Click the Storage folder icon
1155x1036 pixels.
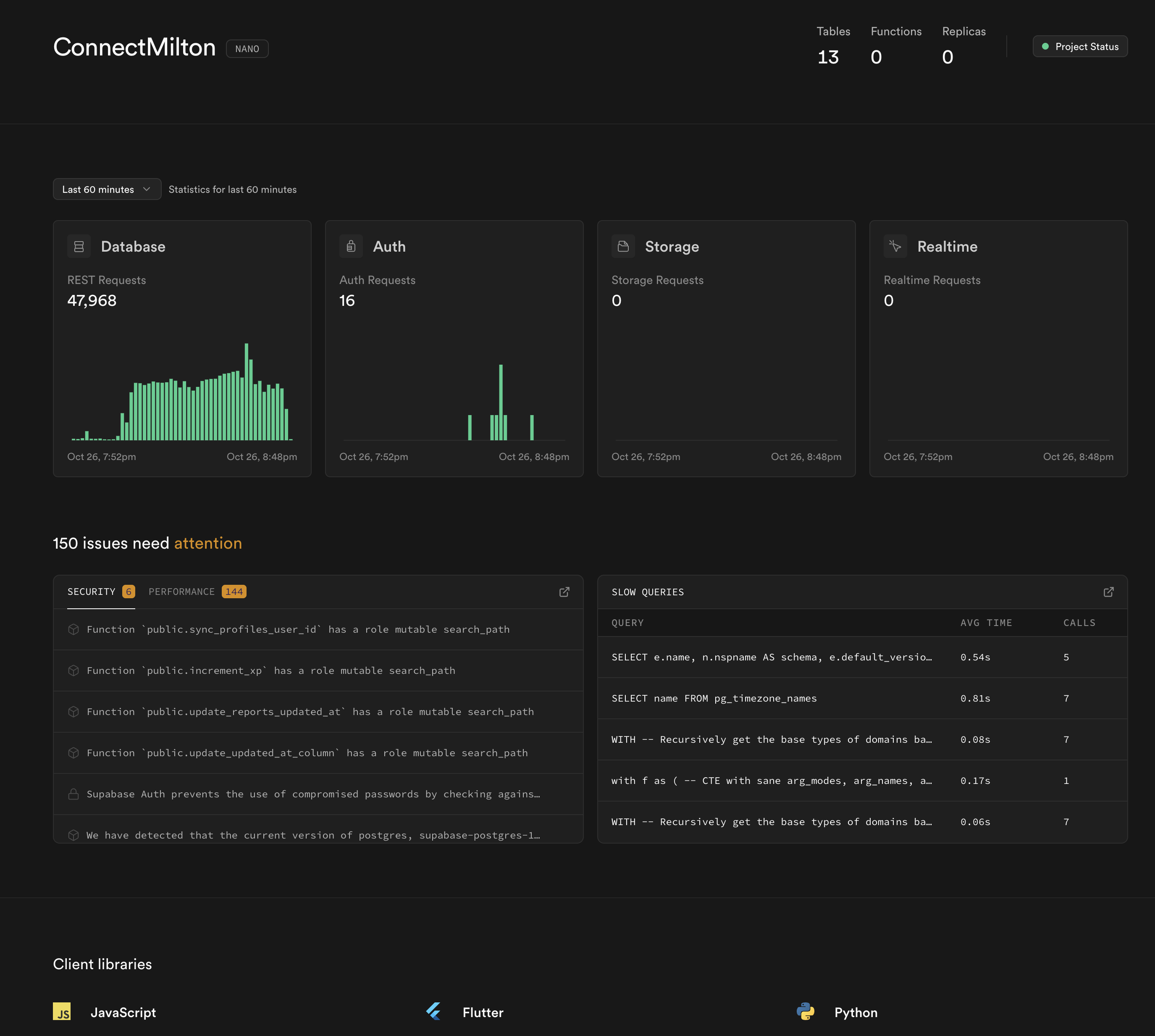[623, 247]
